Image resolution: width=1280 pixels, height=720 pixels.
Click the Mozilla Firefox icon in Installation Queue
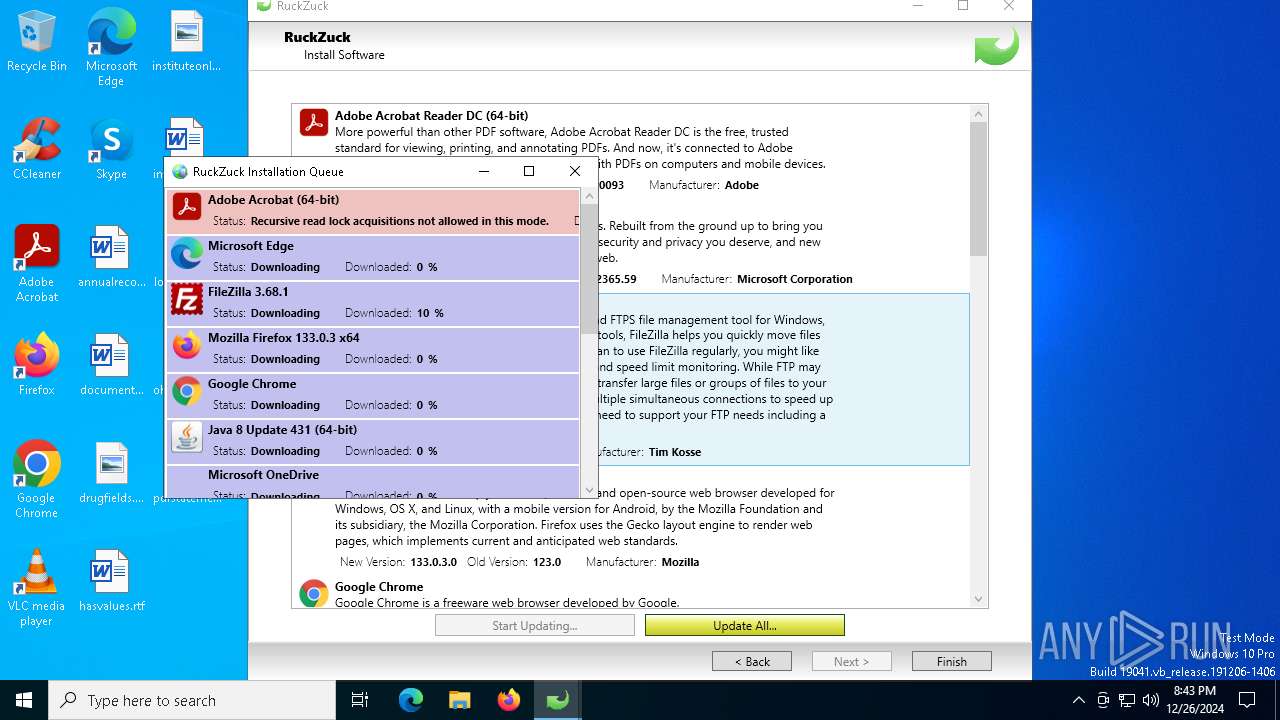coord(187,345)
